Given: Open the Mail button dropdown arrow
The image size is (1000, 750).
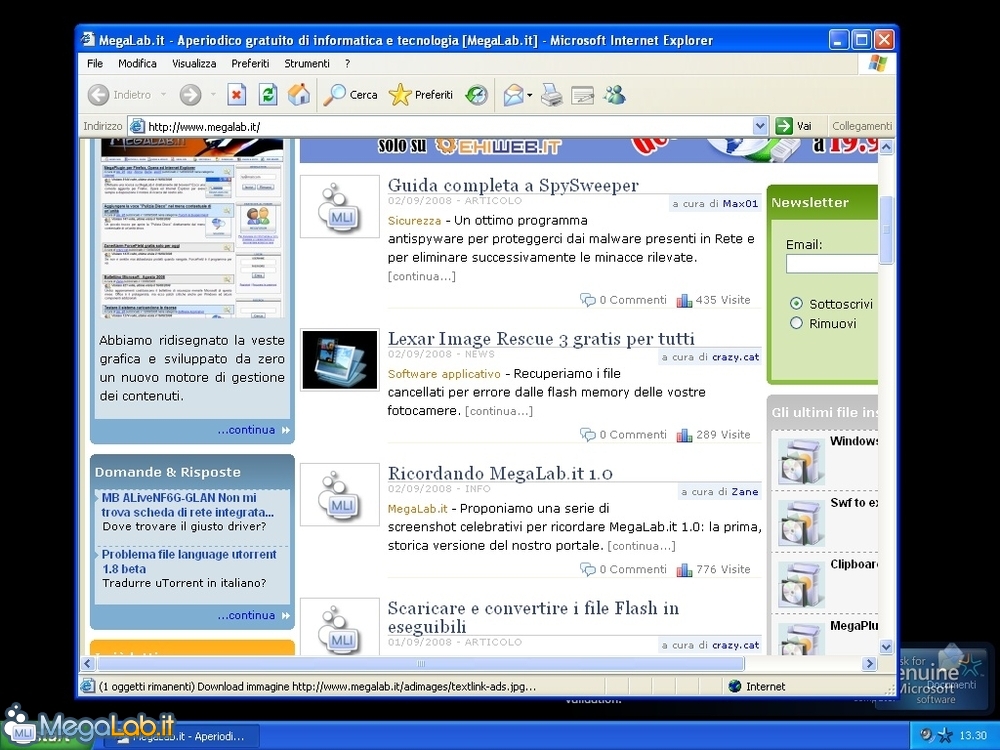Looking at the screenshot, I should click(530, 95).
